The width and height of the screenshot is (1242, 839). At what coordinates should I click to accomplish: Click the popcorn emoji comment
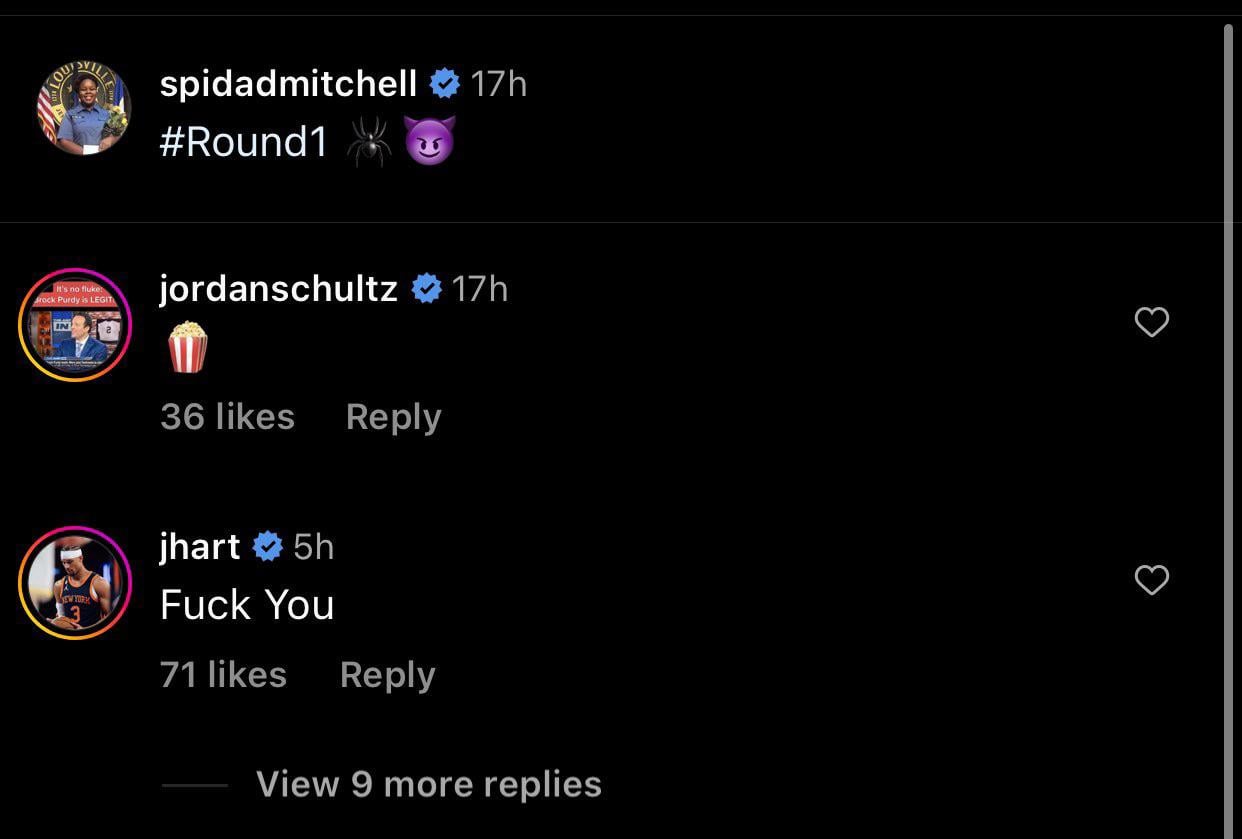tap(187, 347)
